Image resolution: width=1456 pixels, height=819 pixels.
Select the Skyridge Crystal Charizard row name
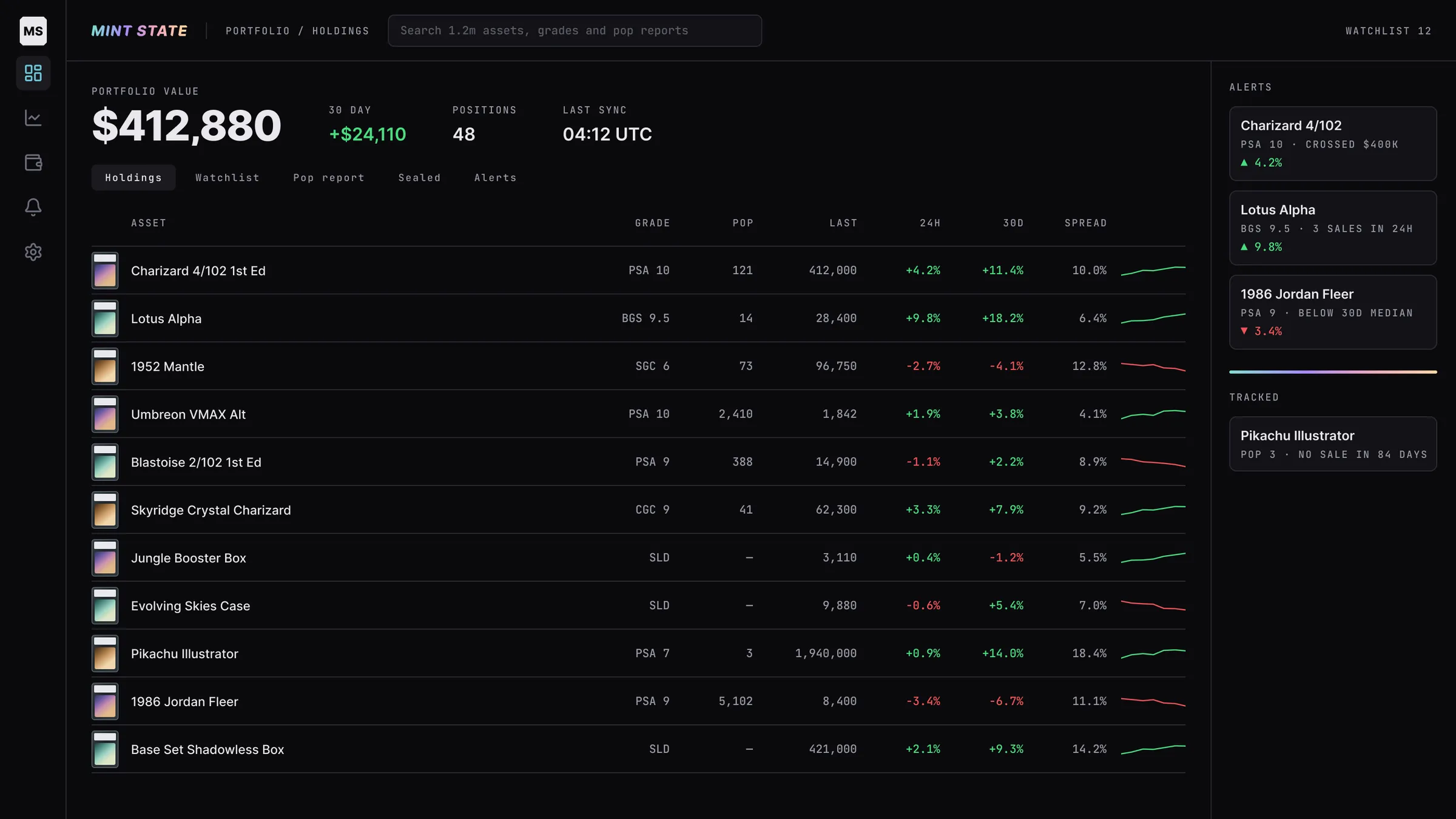211,510
